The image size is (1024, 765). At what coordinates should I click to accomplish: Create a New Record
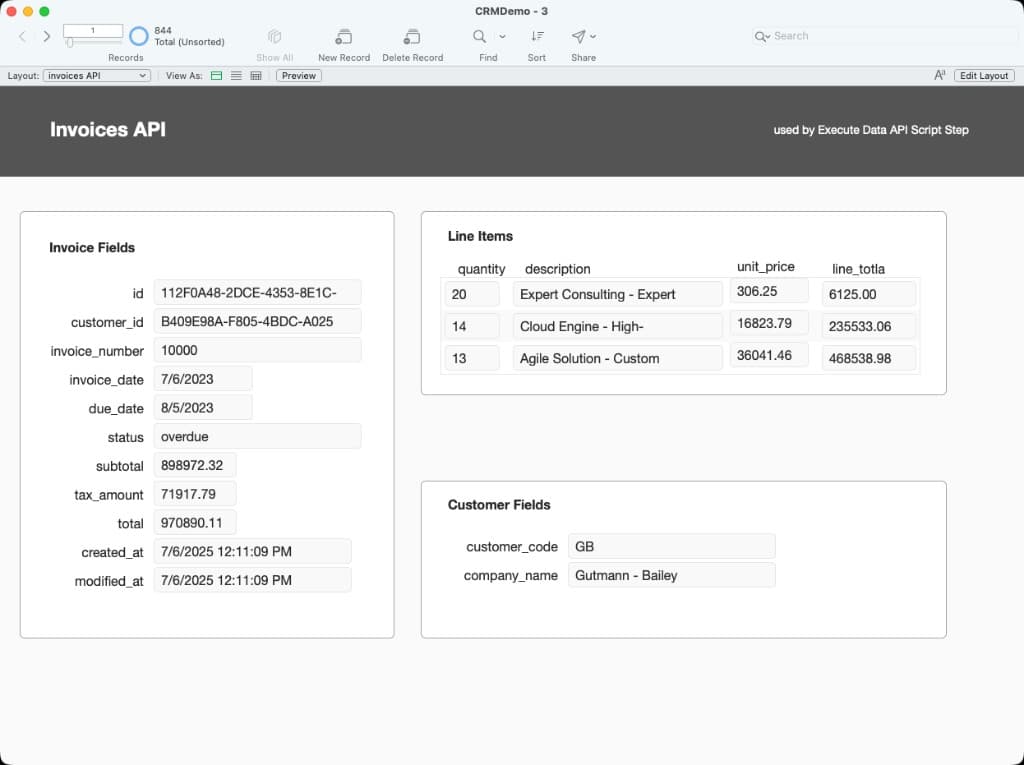(344, 36)
